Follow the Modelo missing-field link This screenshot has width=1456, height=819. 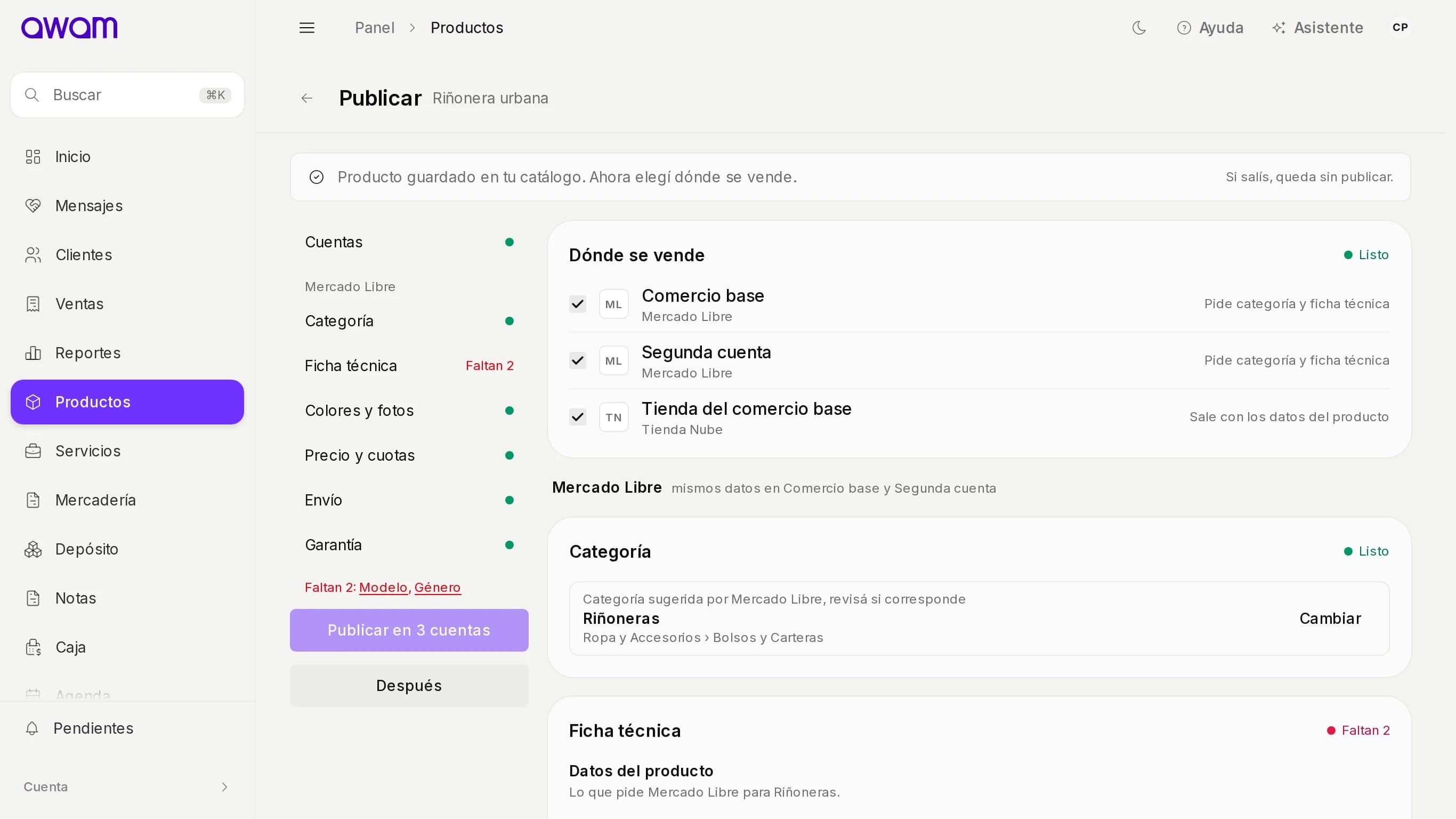click(x=383, y=588)
